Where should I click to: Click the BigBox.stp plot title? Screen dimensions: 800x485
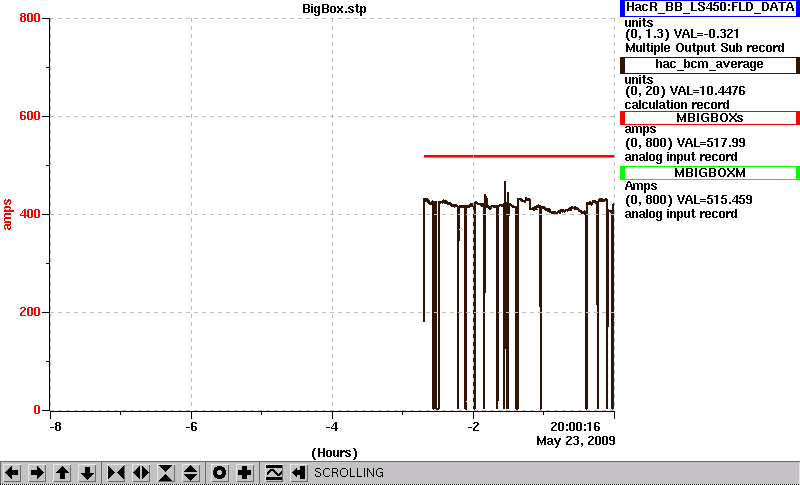334,9
